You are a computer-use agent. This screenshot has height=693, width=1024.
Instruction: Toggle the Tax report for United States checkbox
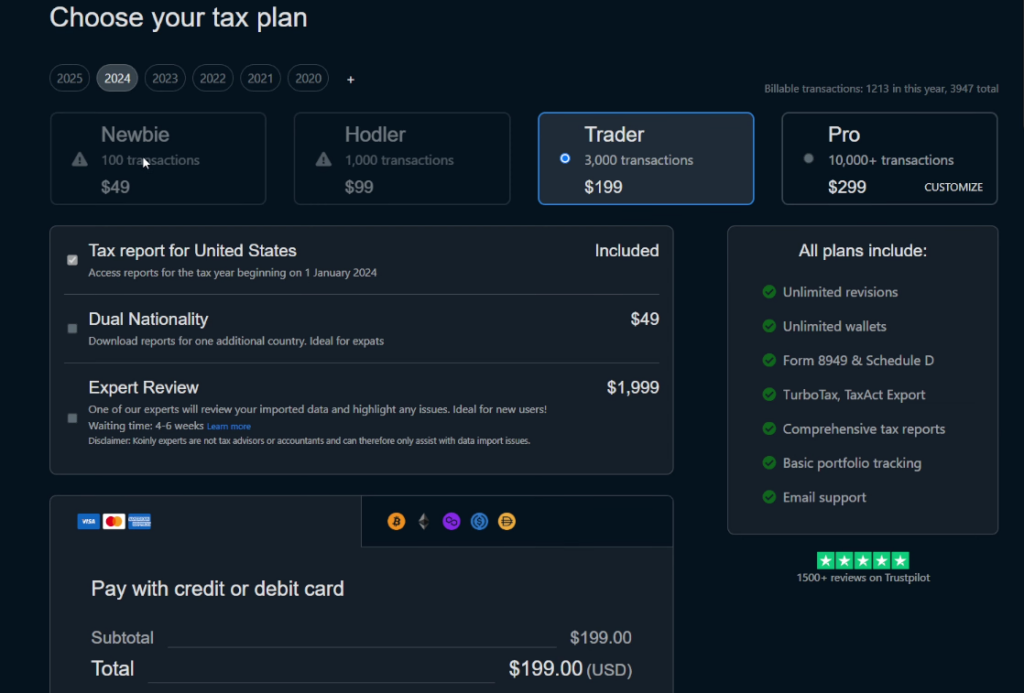[x=72, y=260]
